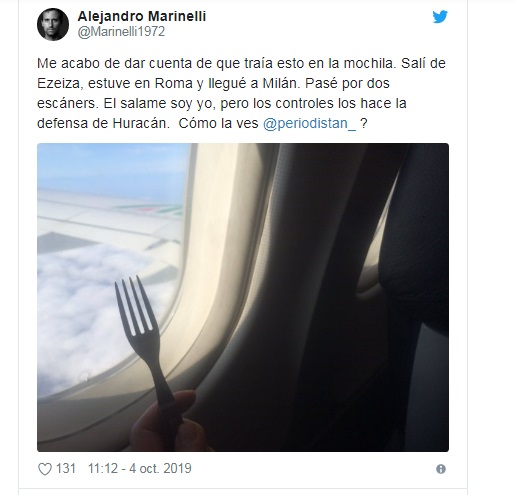Open the 11:12 - 4 oct. 2019 timestamp
This screenshot has height=495, width=516.
click(x=140, y=468)
